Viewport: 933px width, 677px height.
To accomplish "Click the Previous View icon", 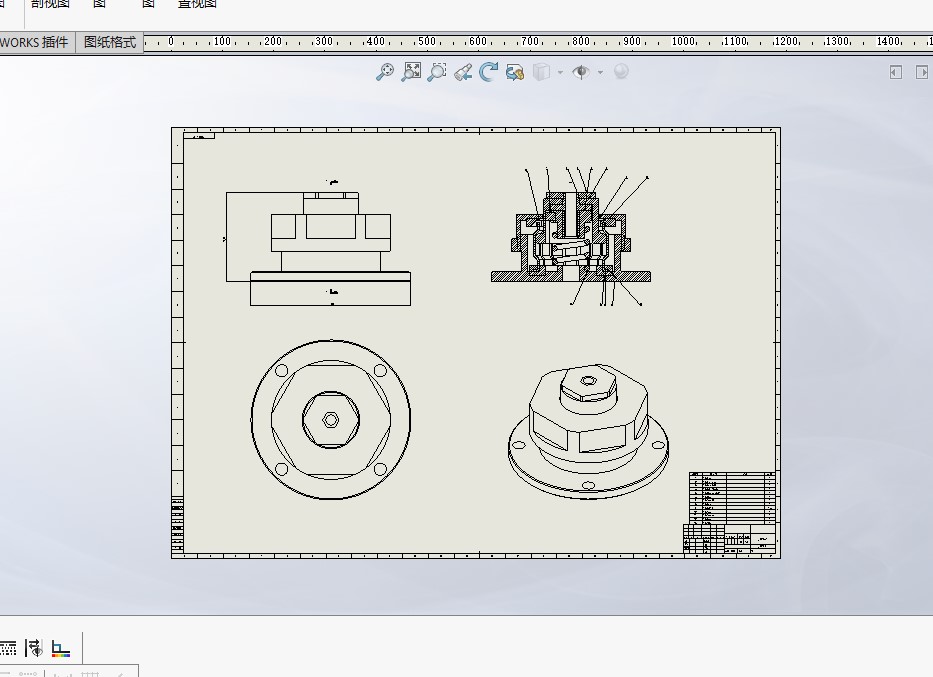I will click(x=463, y=72).
